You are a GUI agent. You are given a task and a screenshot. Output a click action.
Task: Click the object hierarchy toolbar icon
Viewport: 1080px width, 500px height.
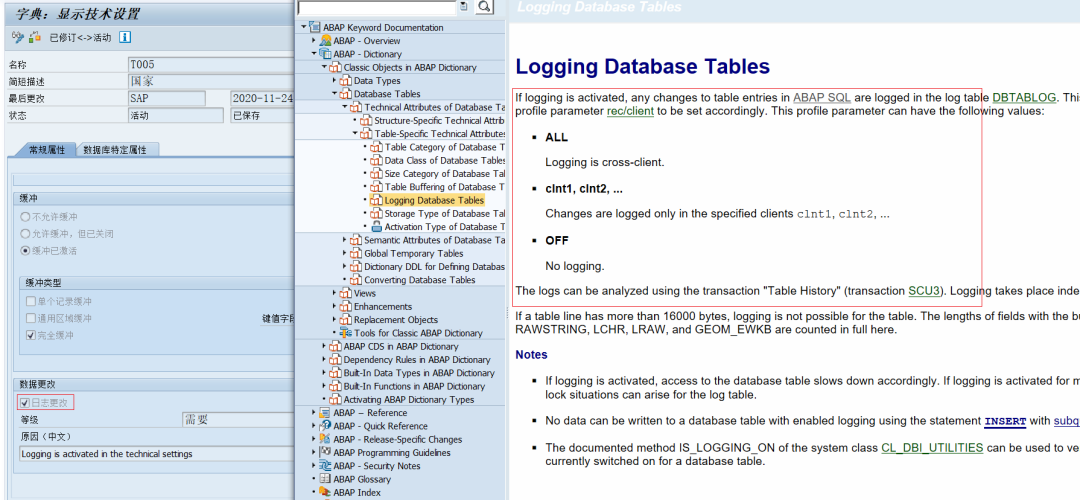click(33, 37)
